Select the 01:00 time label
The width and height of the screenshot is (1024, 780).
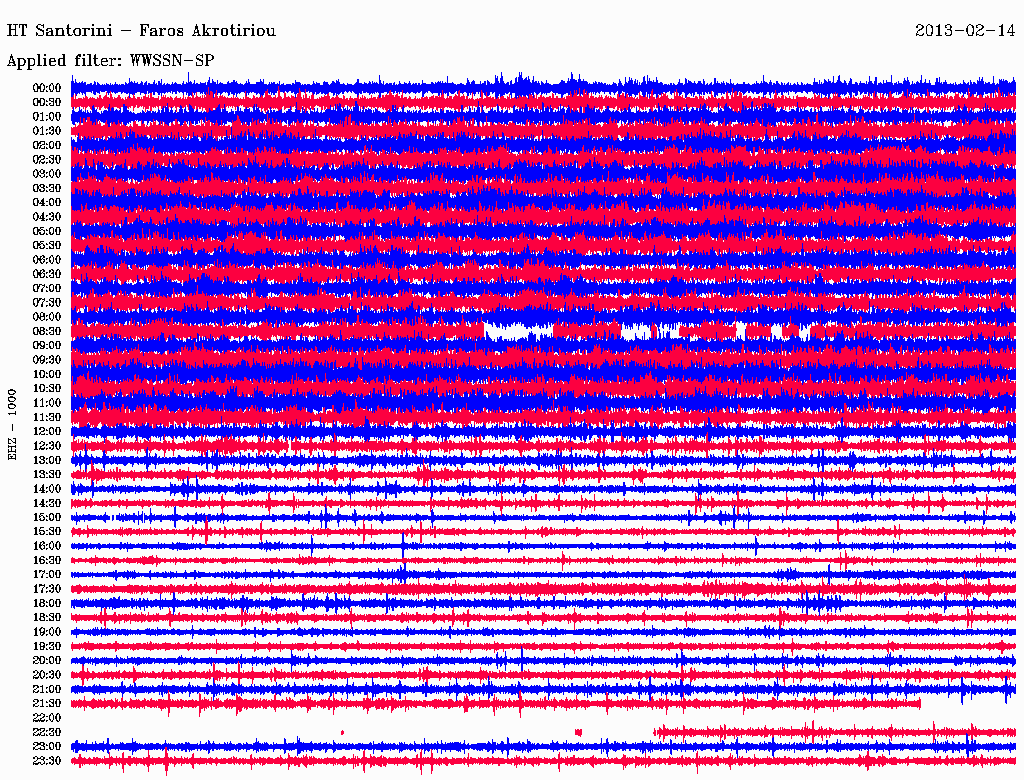pyautogui.click(x=47, y=117)
